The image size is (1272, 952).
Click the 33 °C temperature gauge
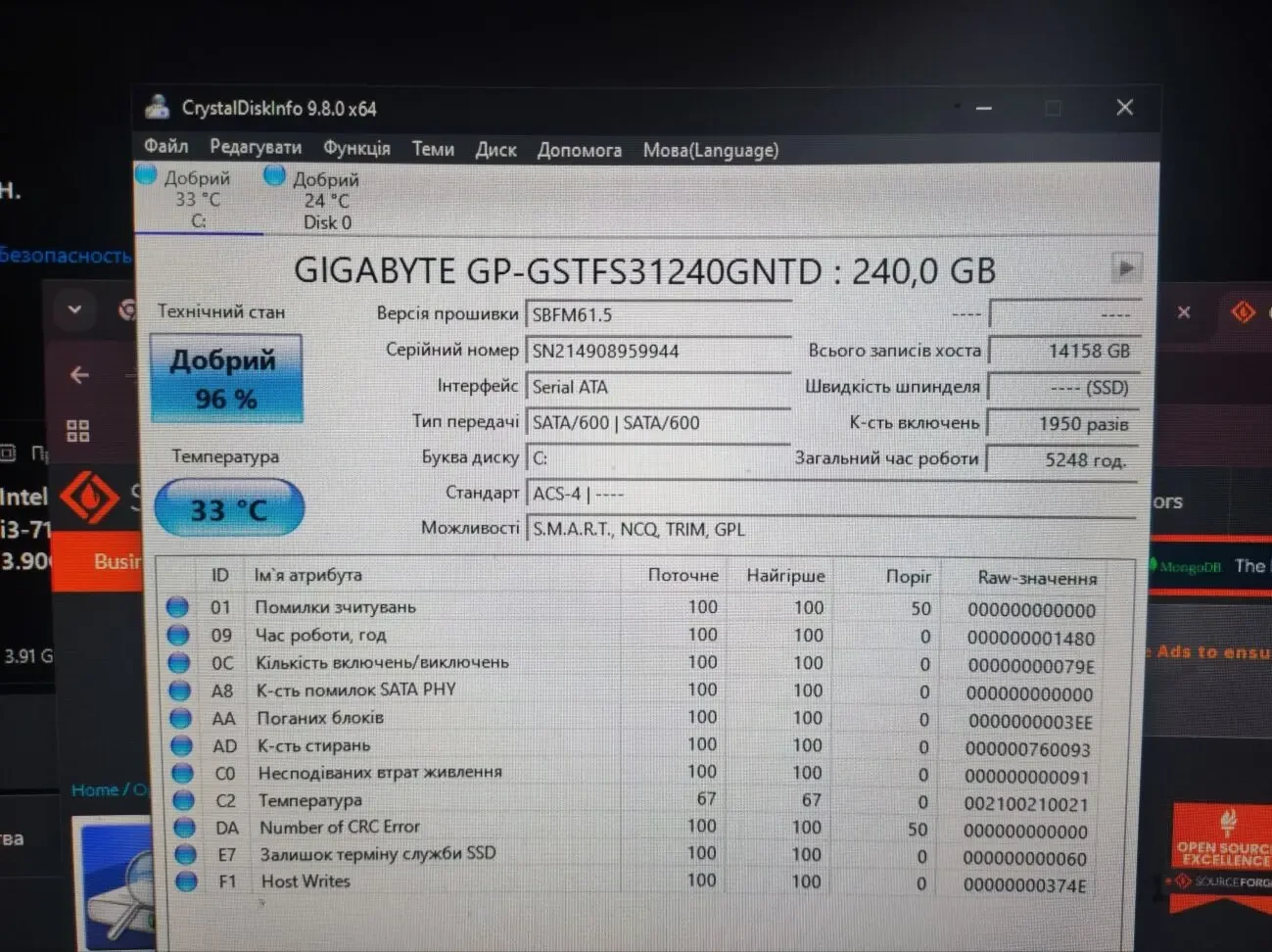click(x=229, y=507)
